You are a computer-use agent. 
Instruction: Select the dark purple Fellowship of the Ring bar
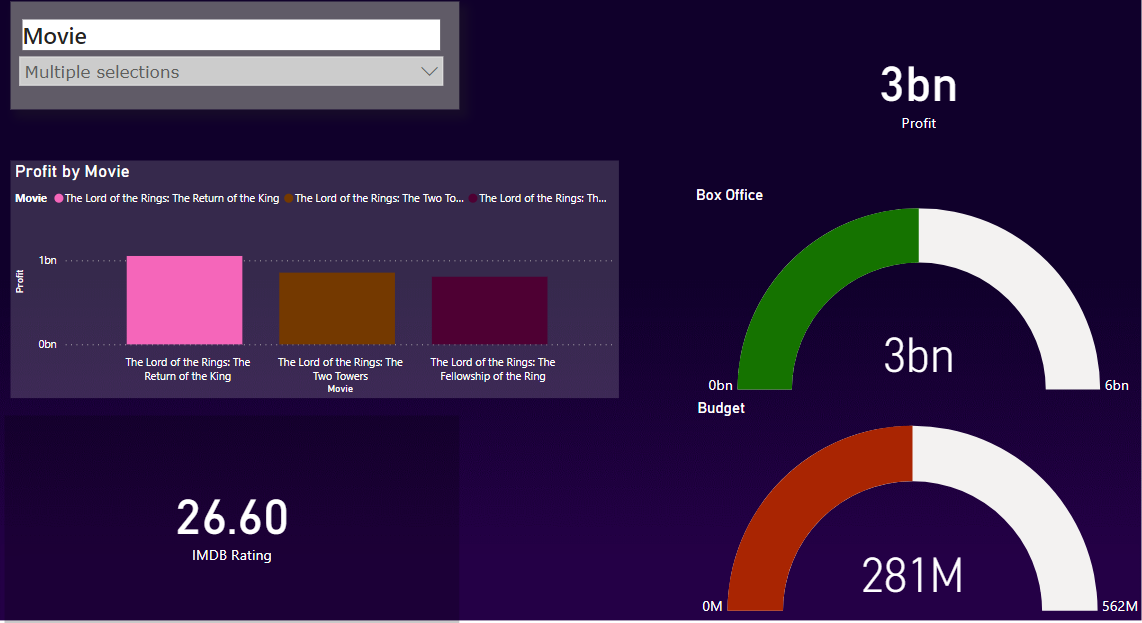(489, 310)
